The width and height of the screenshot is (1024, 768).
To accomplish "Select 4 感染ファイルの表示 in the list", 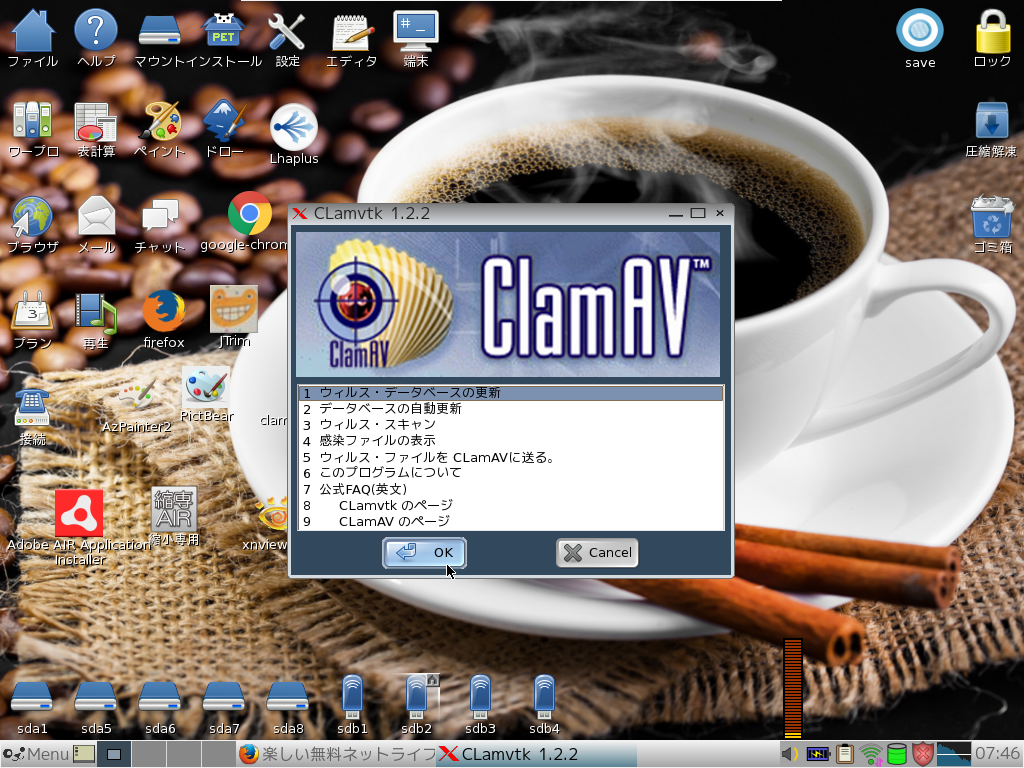I will [x=511, y=441].
